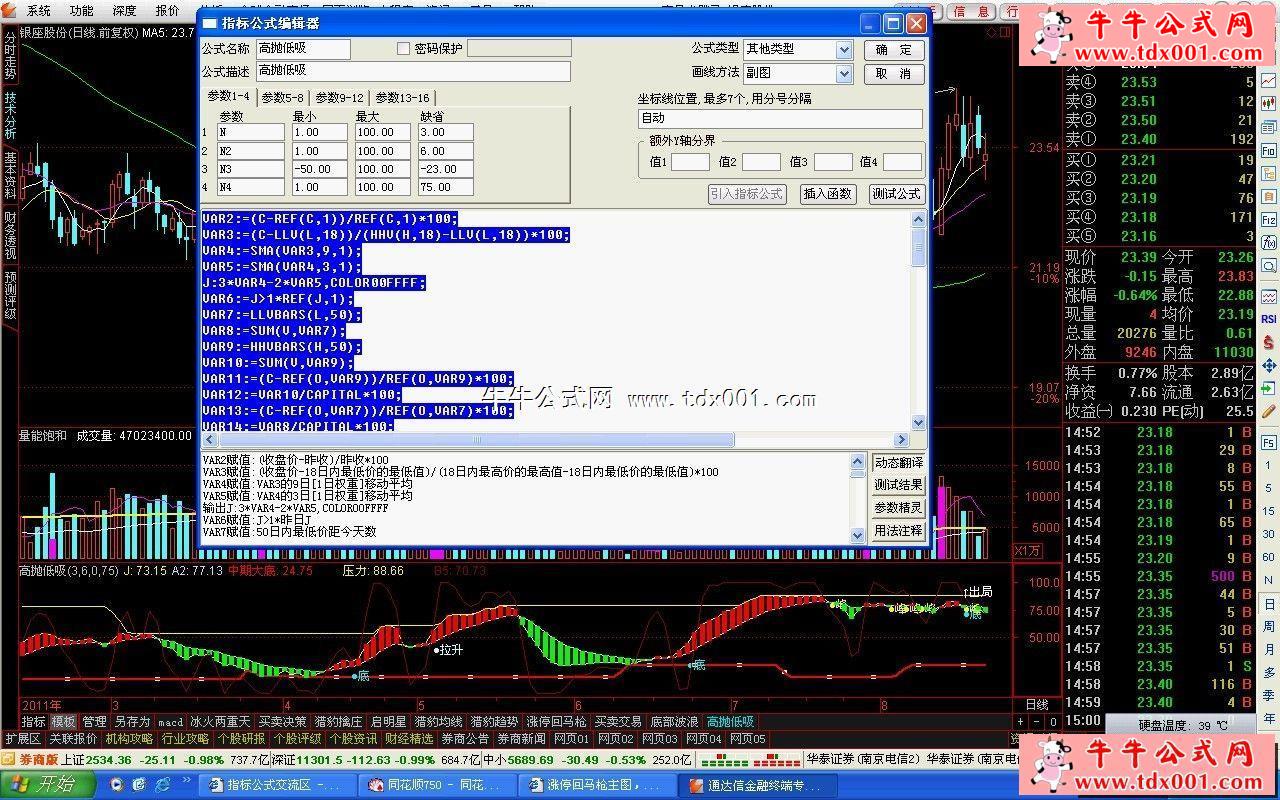Click the 测试公式 button
Image resolution: width=1280 pixels, height=800 pixels.
[896, 194]
